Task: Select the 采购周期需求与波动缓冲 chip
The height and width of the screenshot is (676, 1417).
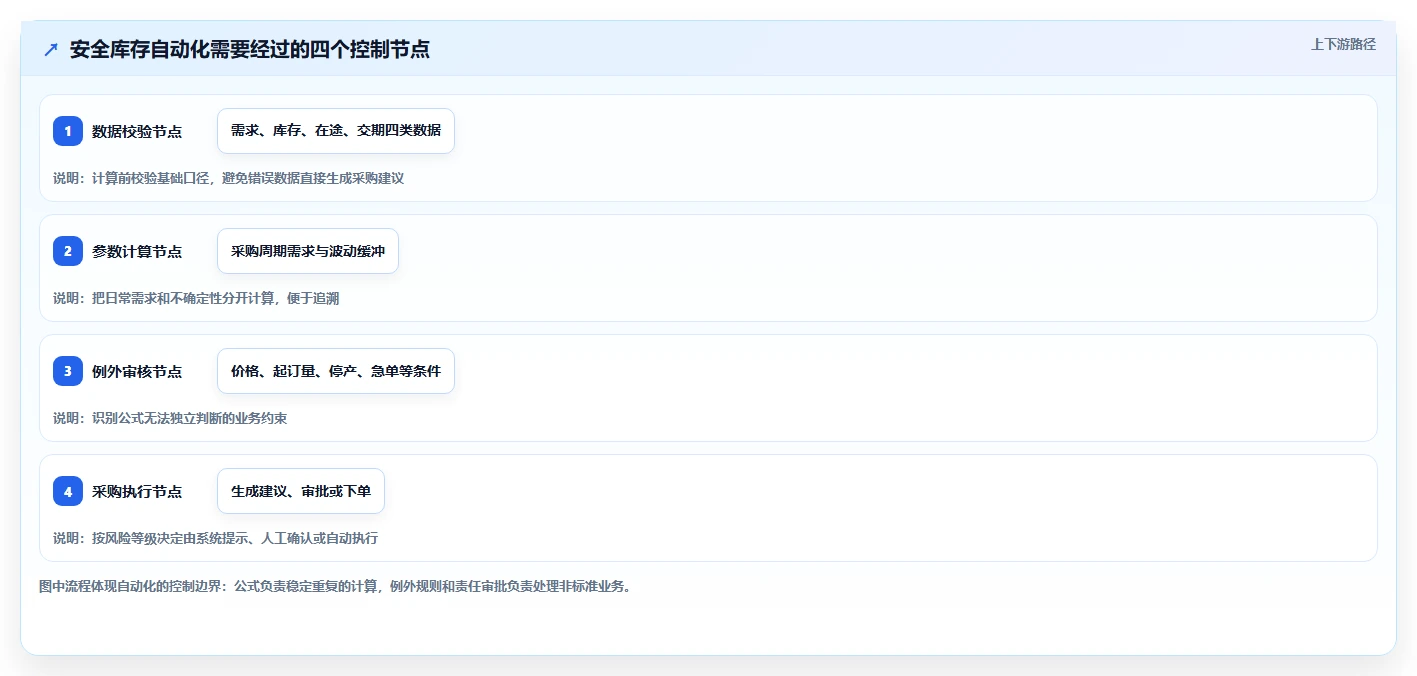Action: click(x=308, y=251)
